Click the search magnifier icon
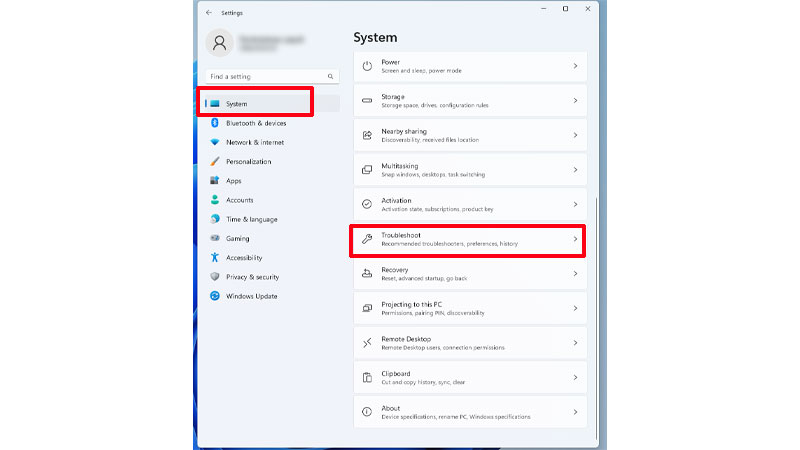 point(331,77)
